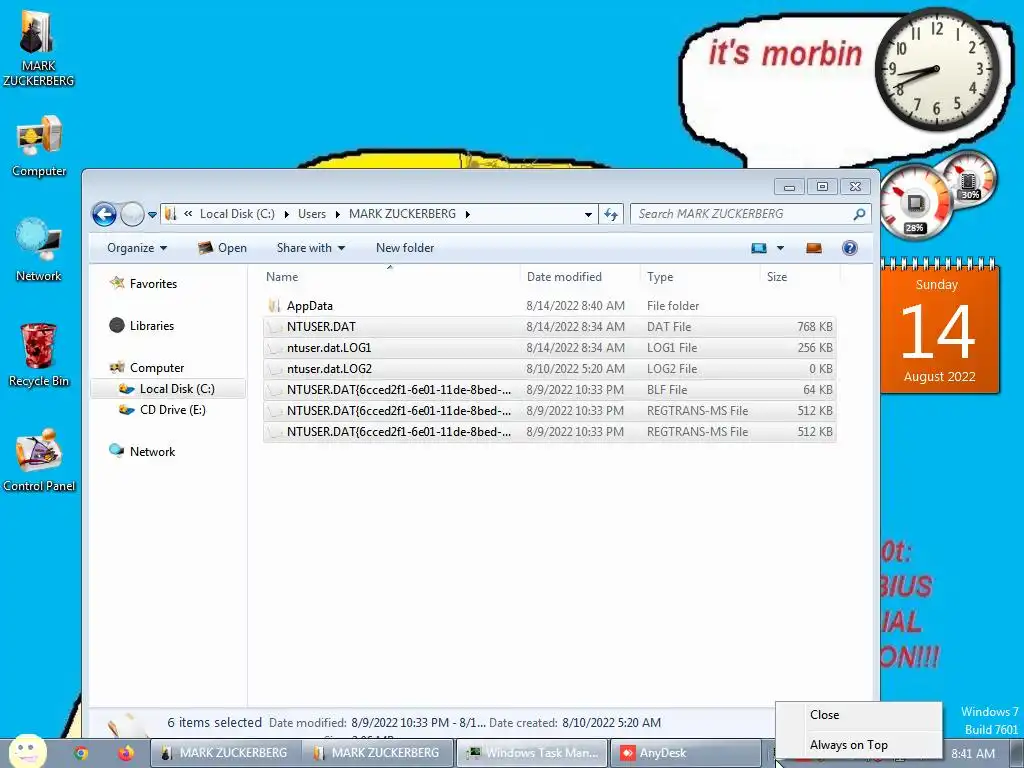Click the 8:41 AM taskbar clock

pyautogui.click(x=973, y=754)
